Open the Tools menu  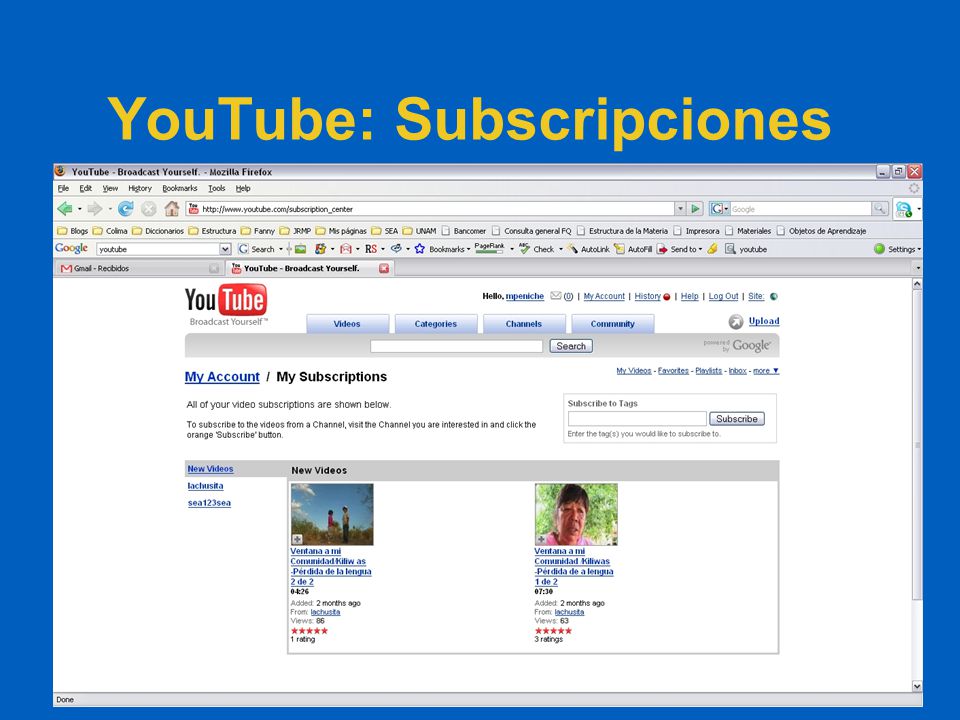coord(216,189)
